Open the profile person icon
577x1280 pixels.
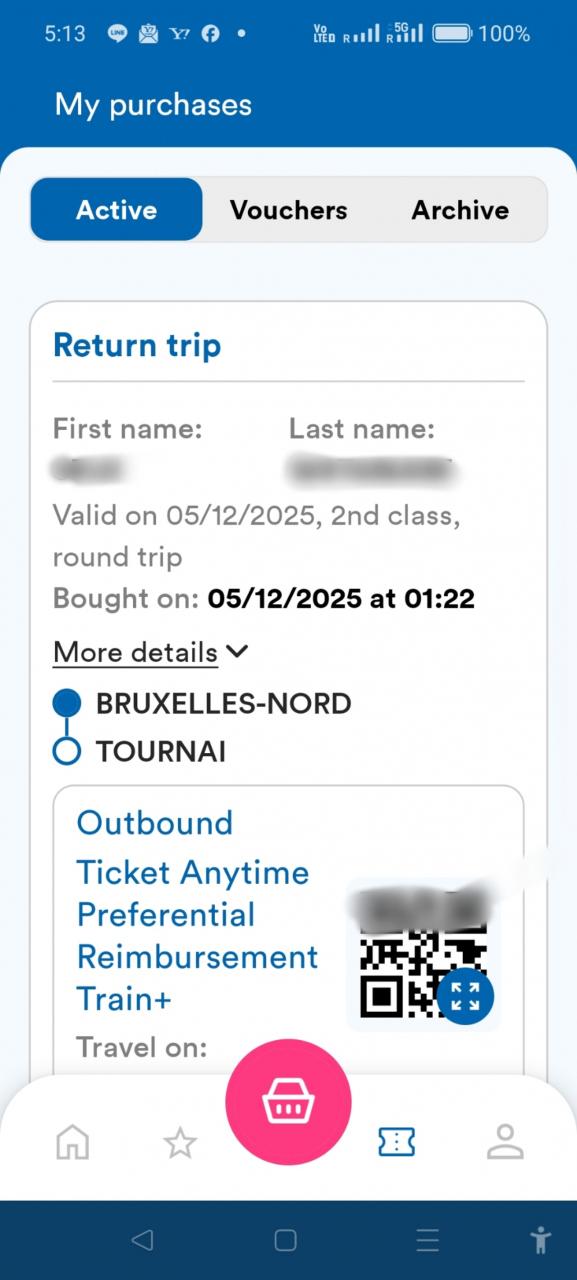pos(505,1141)
